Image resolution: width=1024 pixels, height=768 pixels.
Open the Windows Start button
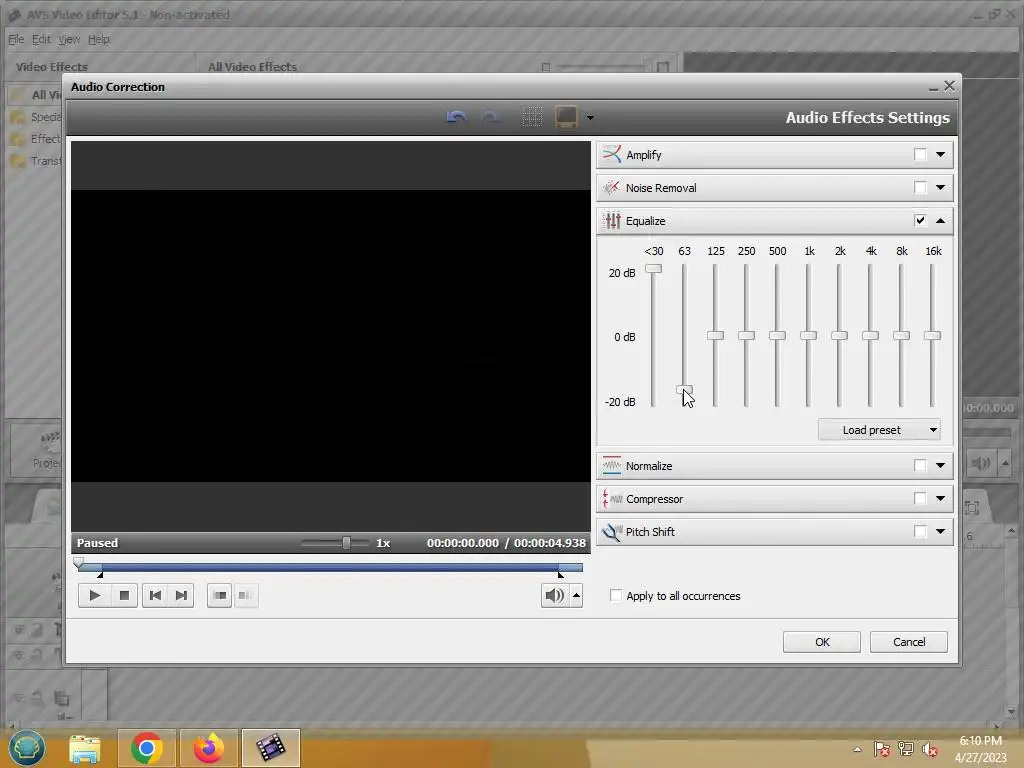pyautogui.click(x=27, y=748)
